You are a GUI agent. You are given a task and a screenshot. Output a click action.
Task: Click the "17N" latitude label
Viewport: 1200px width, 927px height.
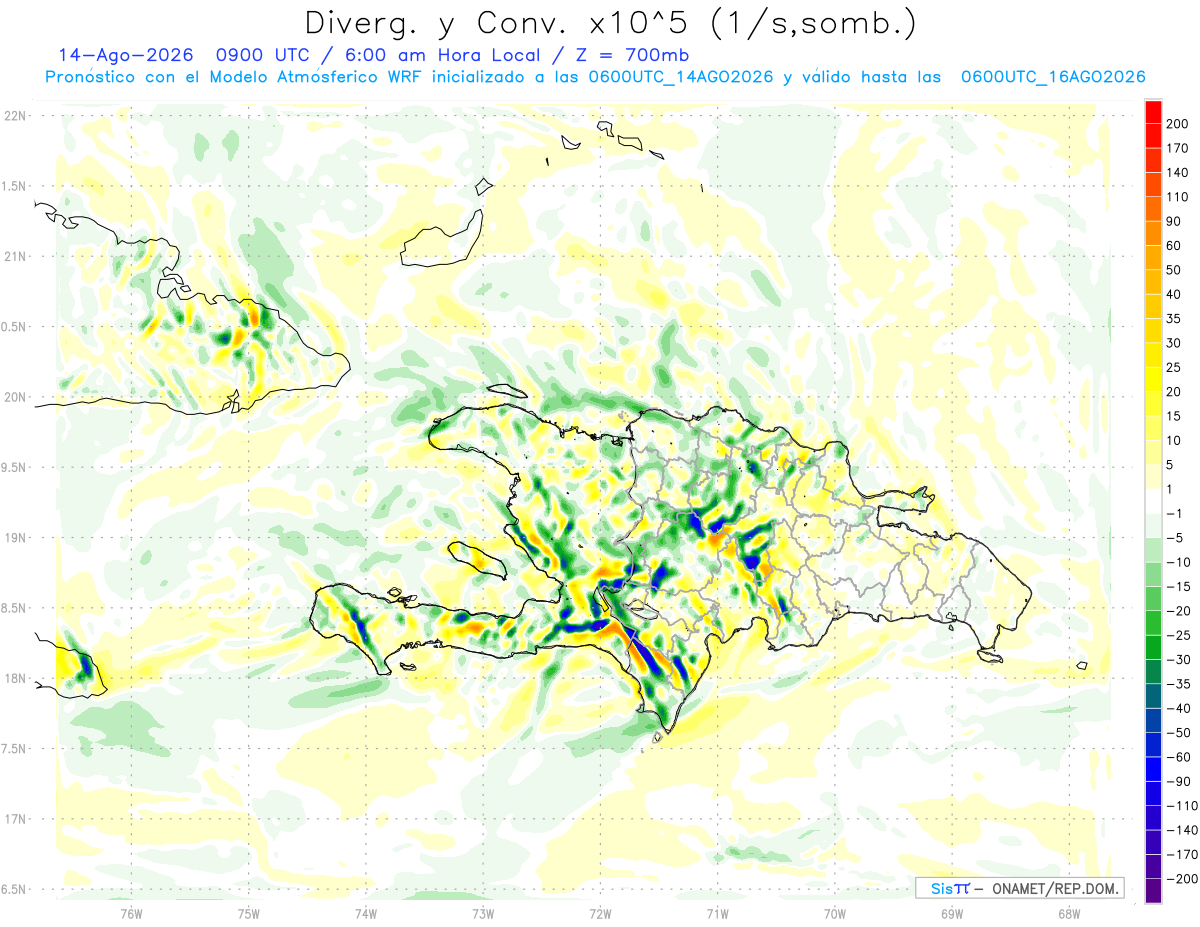coord(14,819)
